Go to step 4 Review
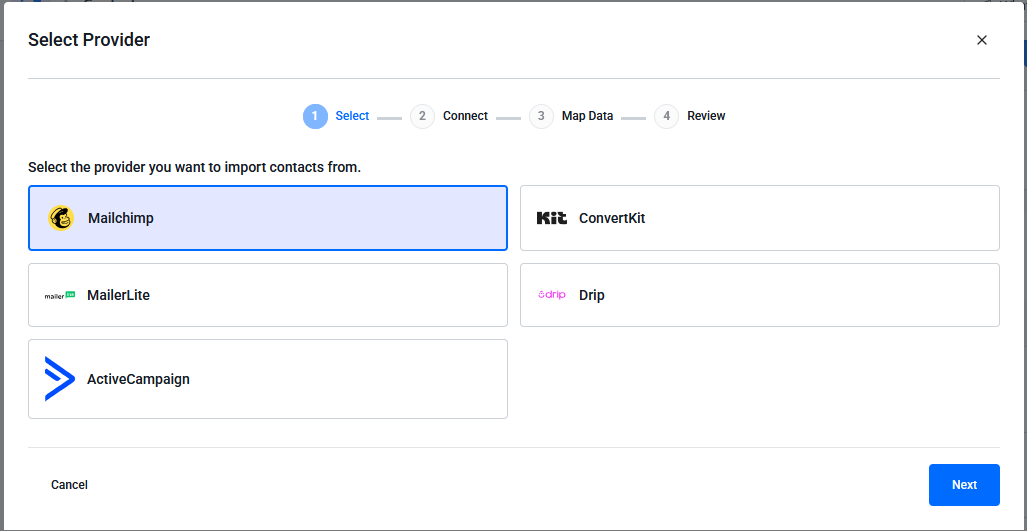This screenshot has width=1027, height=531. [690, 116]
